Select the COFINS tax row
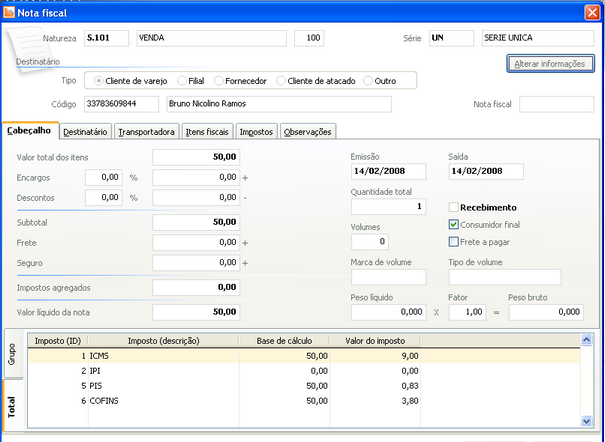Screen dimensions: 605x442 pos(304,401)
